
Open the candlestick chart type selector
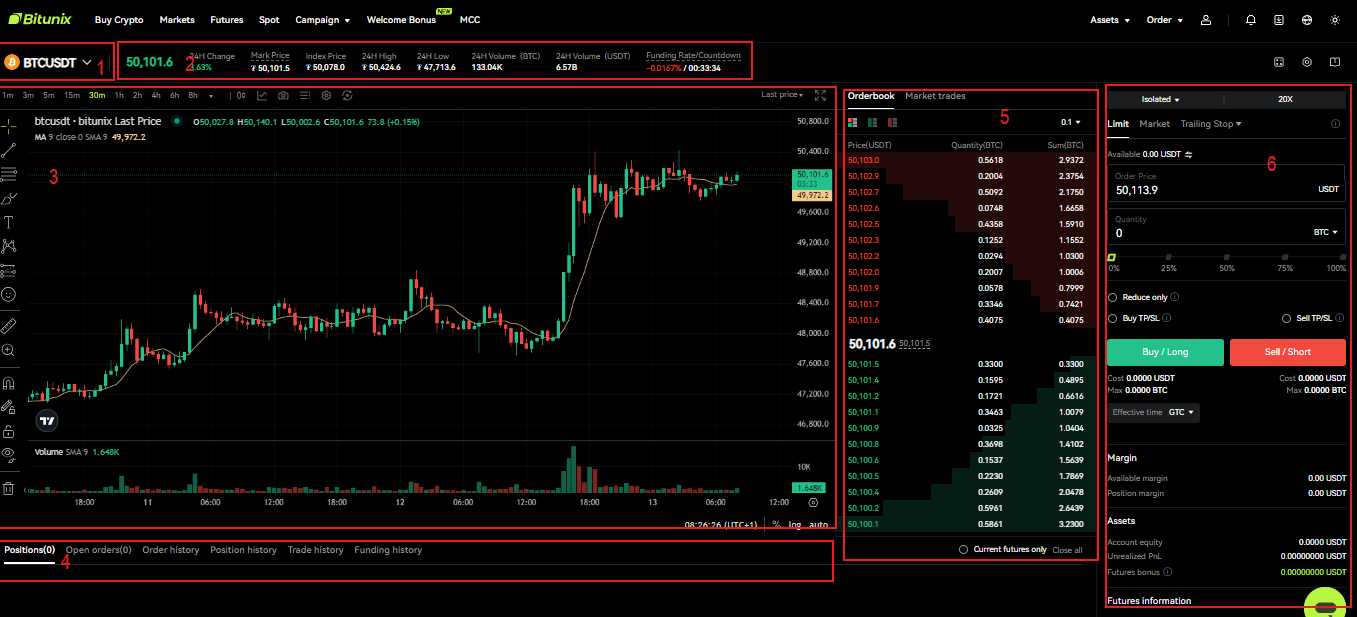241,96
